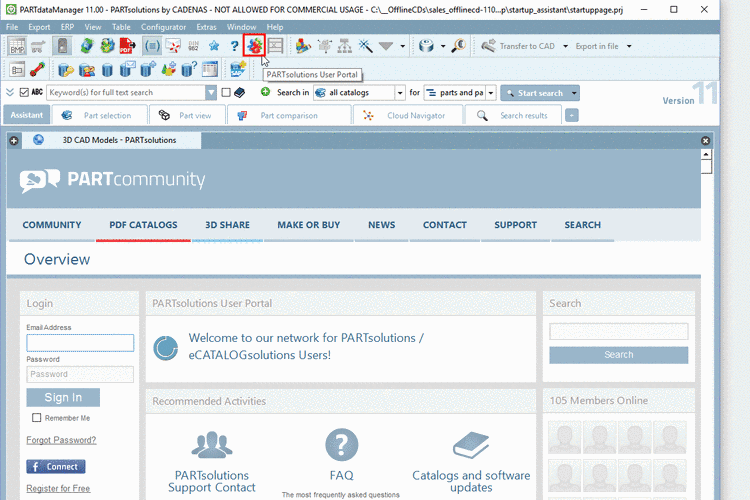Click the colored building blocks icon
Screen dimensions: 750x500
303,46
